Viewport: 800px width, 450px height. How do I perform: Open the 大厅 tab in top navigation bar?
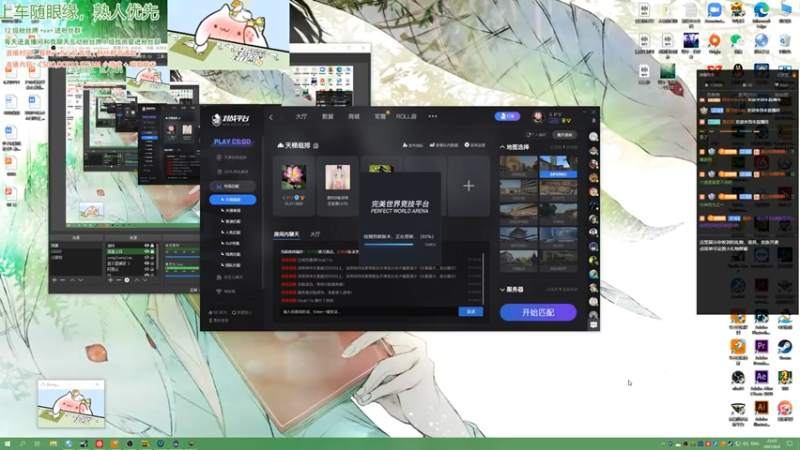(x=301, y=117)
